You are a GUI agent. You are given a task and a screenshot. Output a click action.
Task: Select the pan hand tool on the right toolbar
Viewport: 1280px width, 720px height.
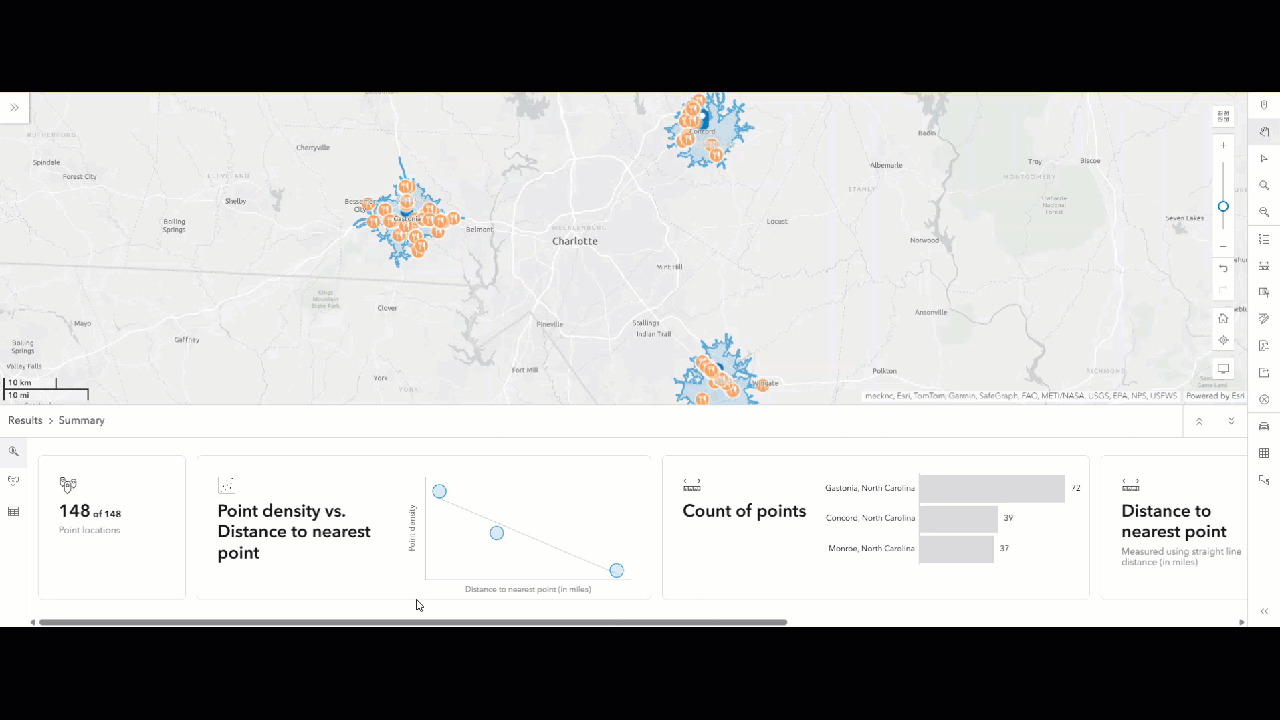(1264, 131)
